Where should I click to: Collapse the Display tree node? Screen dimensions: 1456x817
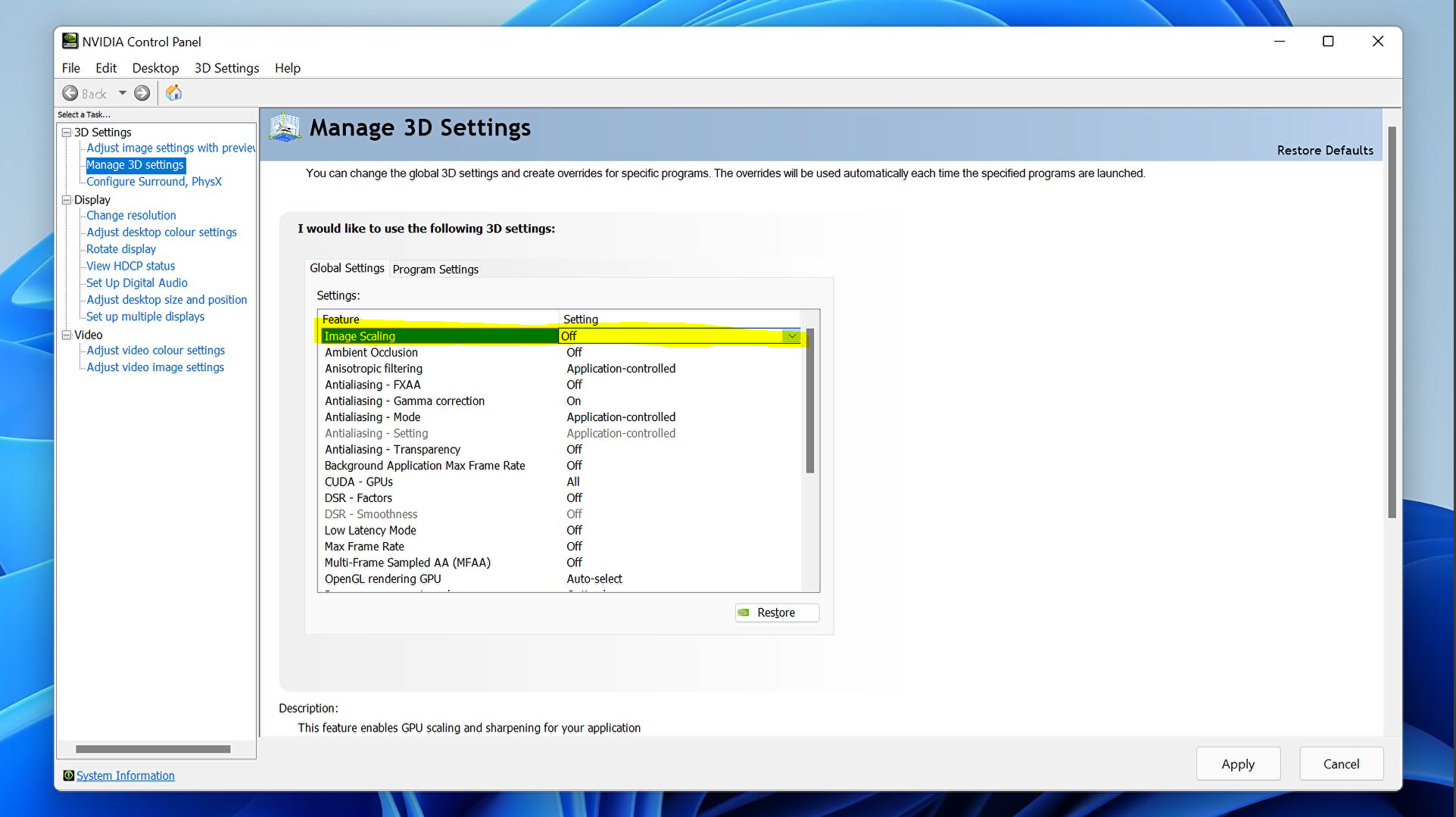(67, 200)
